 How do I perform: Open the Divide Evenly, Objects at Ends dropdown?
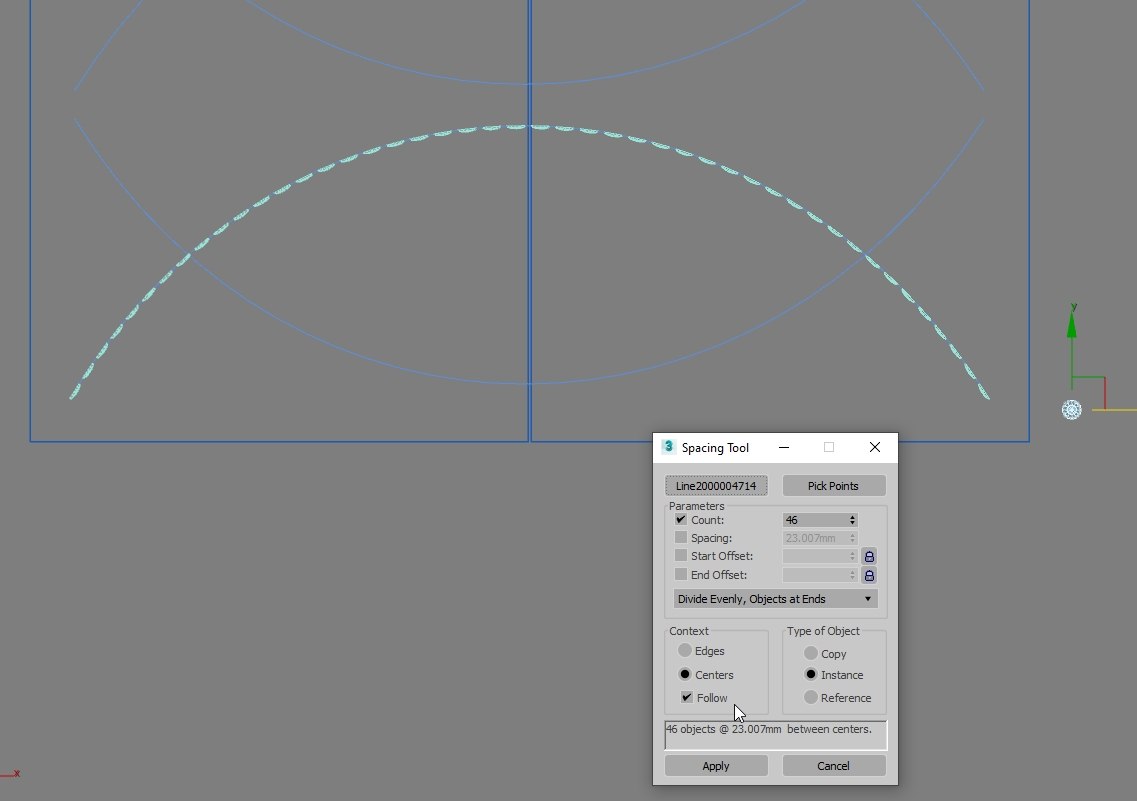pos(775,599)
